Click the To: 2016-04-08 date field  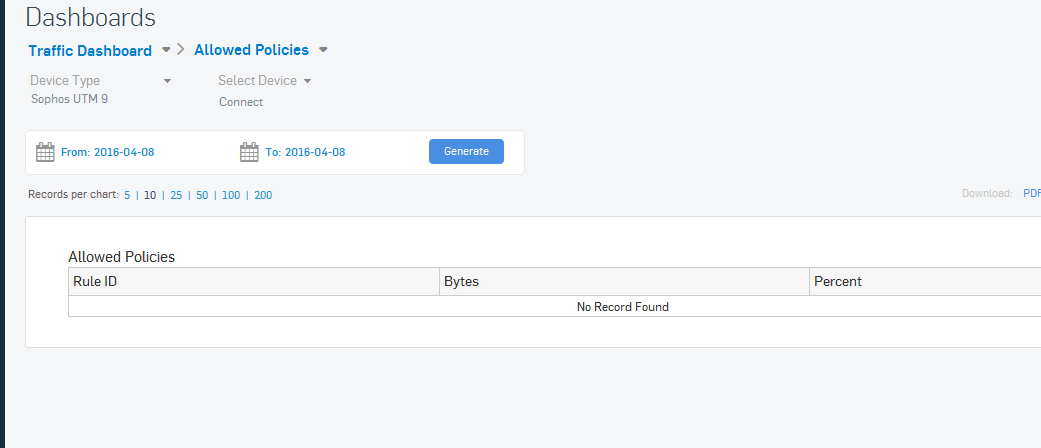[305, 153]
